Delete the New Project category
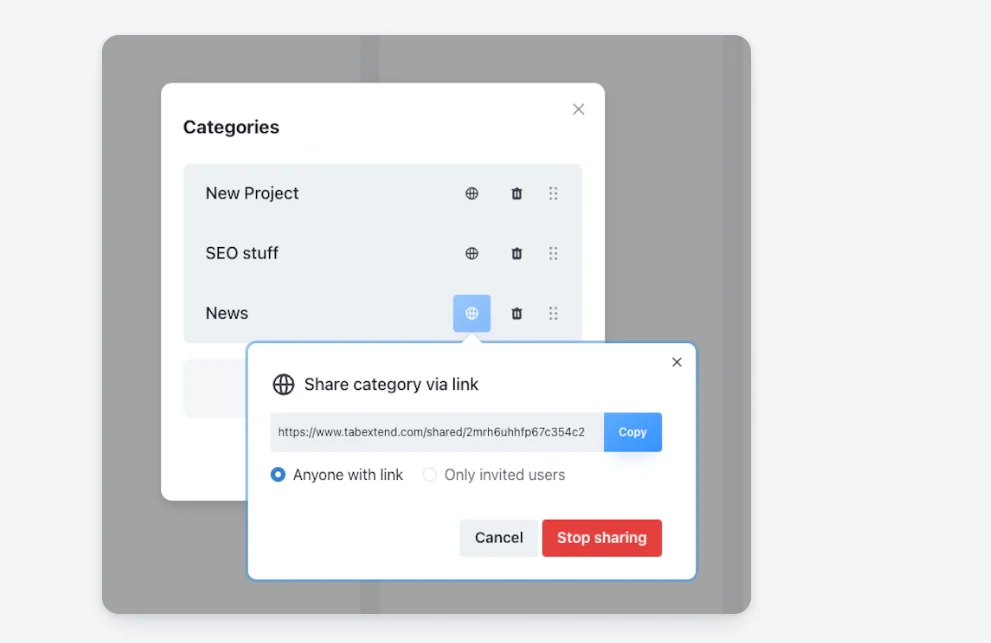The height and width of the screenshot is (643, 991). [x=517, y=194]
